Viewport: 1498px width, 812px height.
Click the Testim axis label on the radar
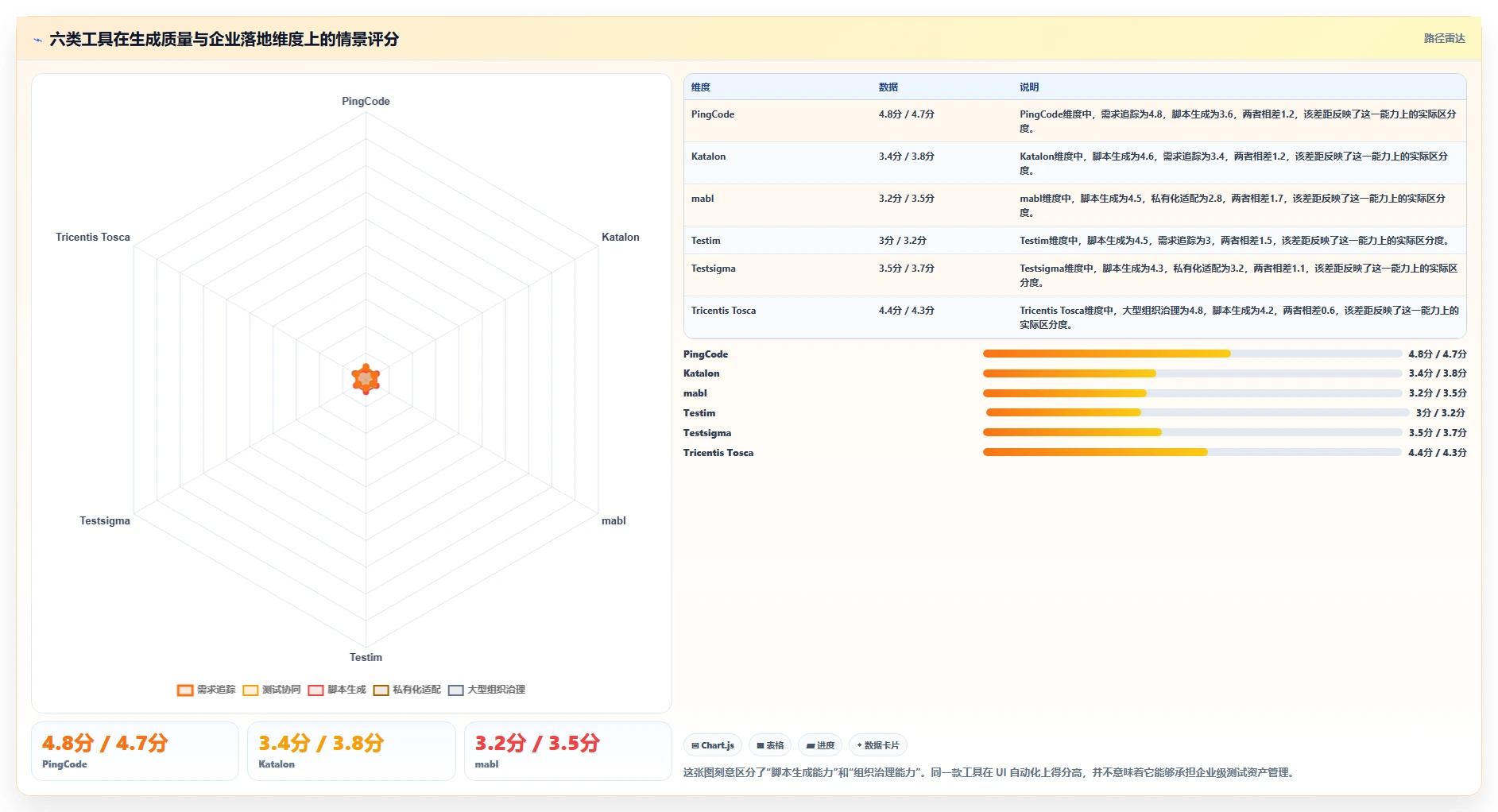(366, 657)
